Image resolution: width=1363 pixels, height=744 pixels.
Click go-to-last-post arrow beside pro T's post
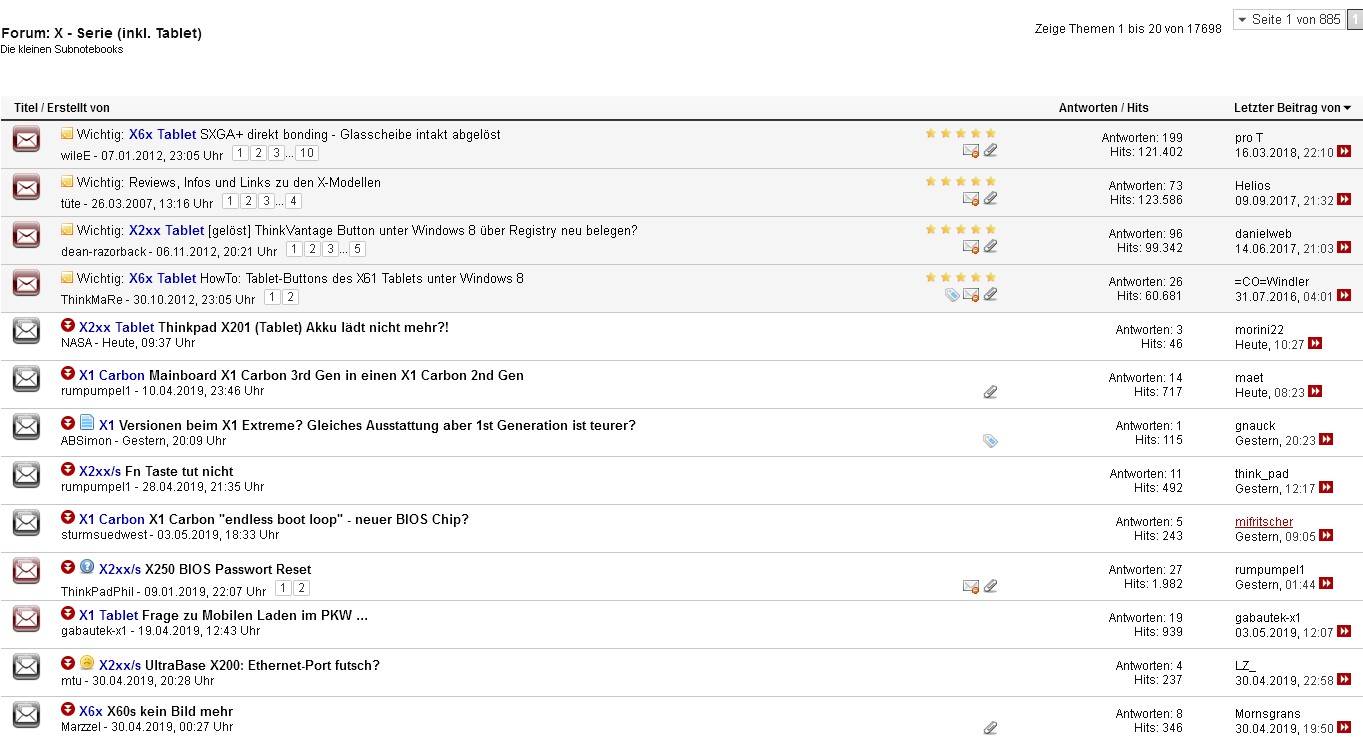(x=1345, y=152)
